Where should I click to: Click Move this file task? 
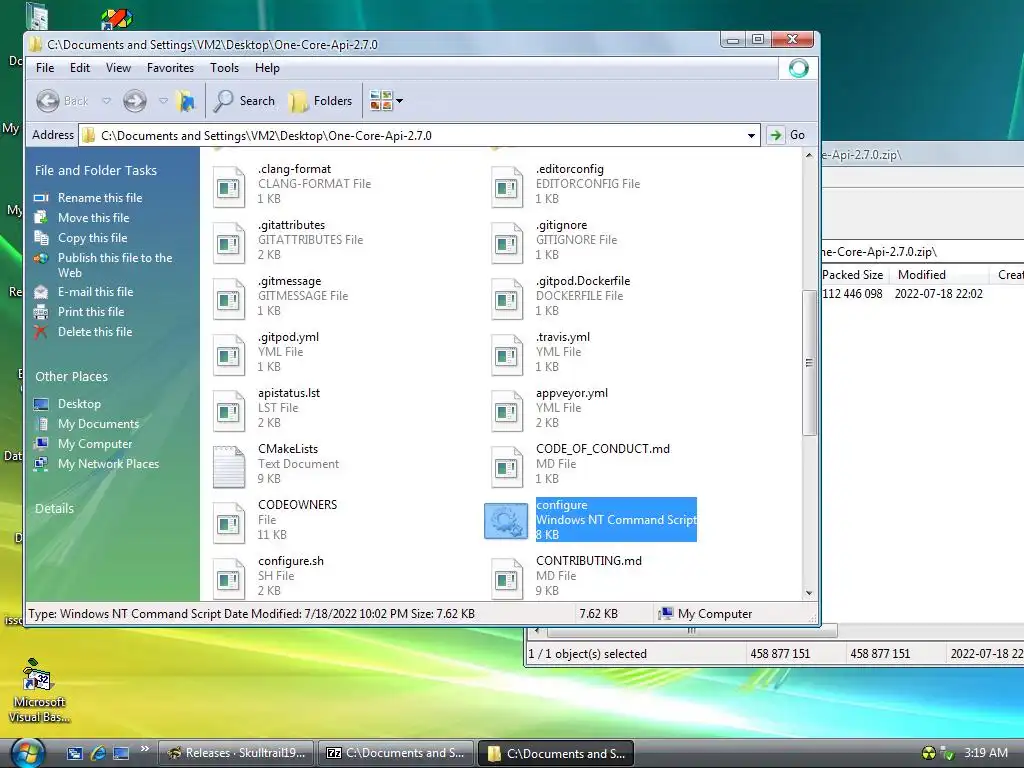click(93, 218)
